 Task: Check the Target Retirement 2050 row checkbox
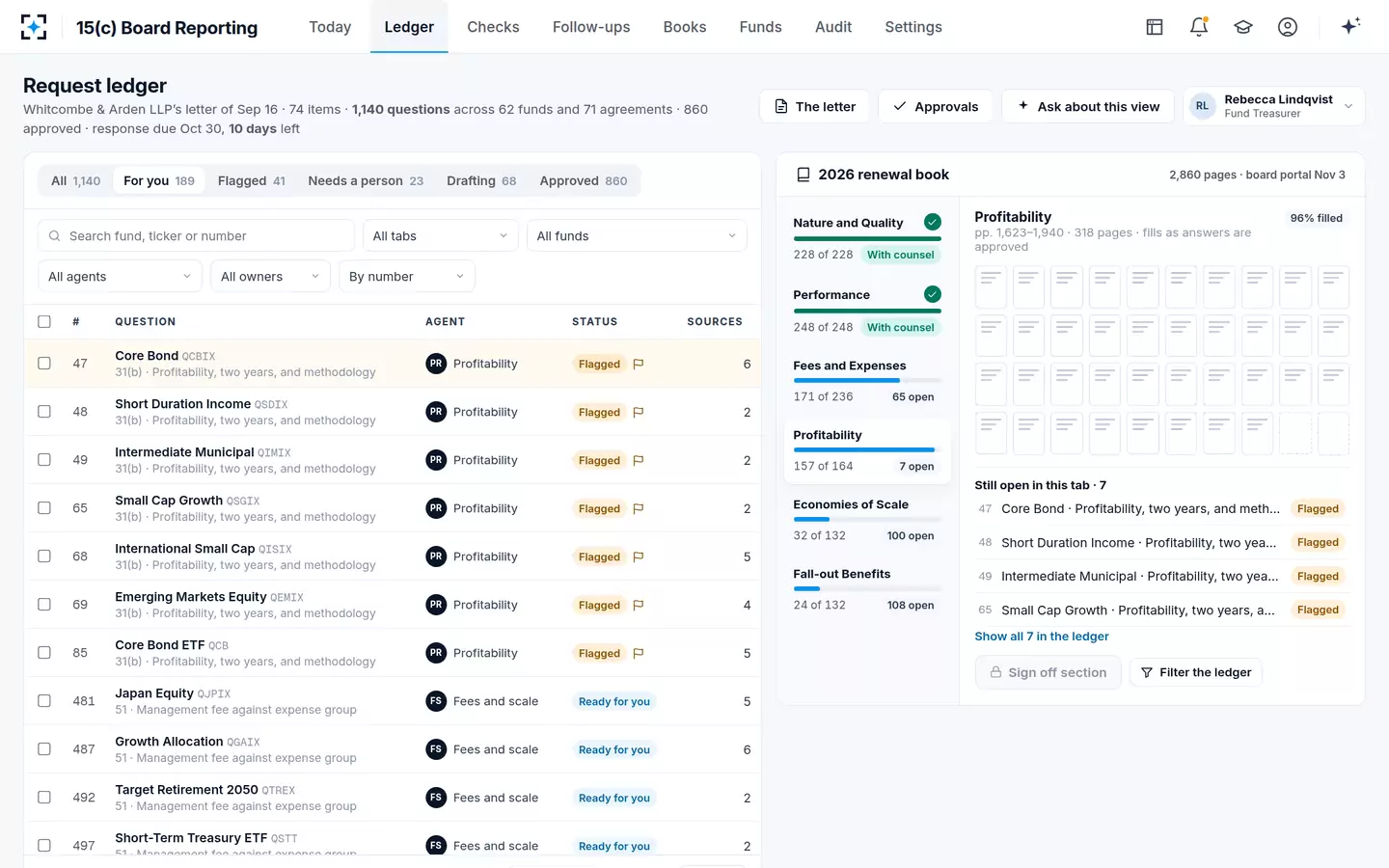(44, 798)
